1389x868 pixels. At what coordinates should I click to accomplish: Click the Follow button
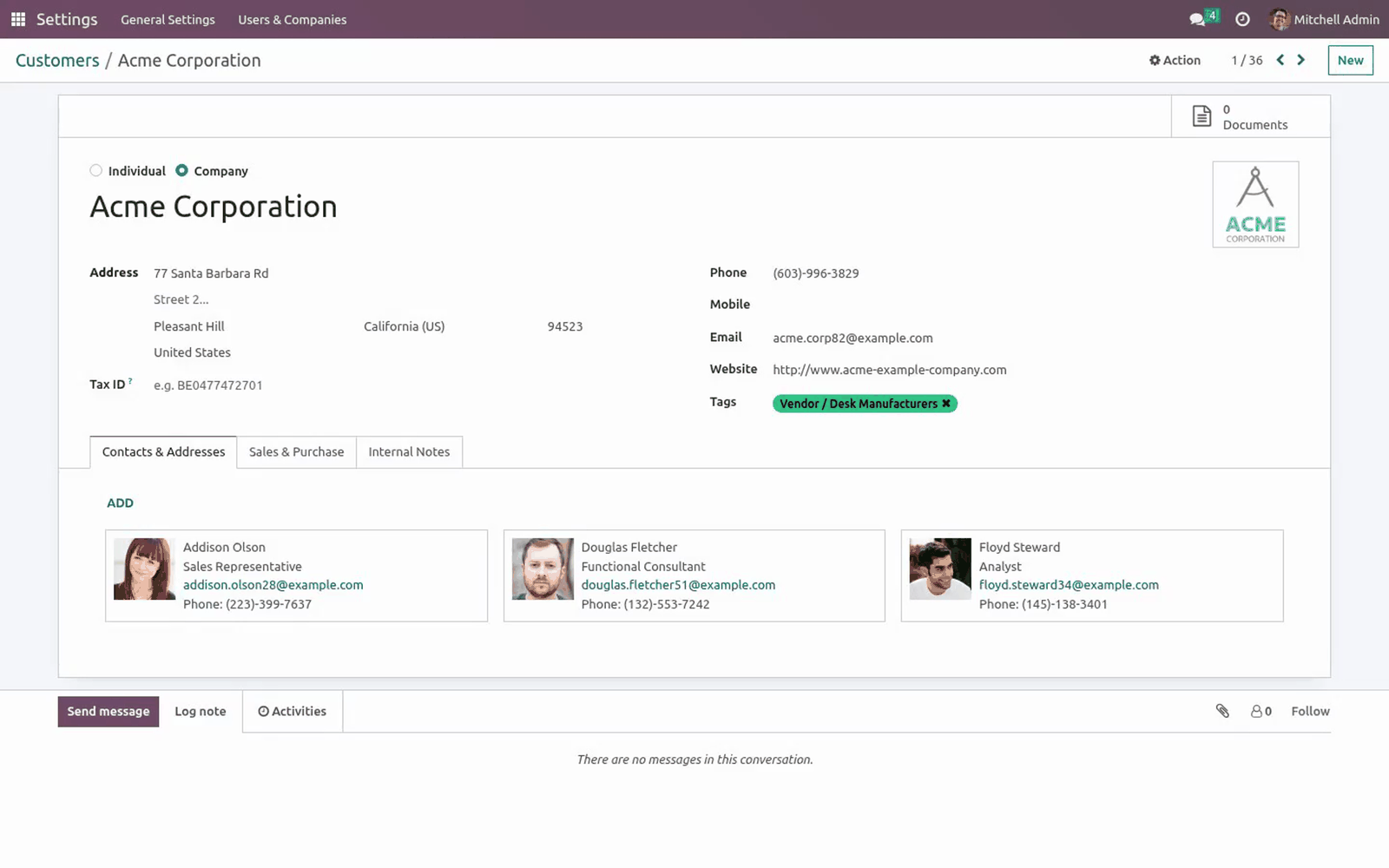[x=1310, y=711]
